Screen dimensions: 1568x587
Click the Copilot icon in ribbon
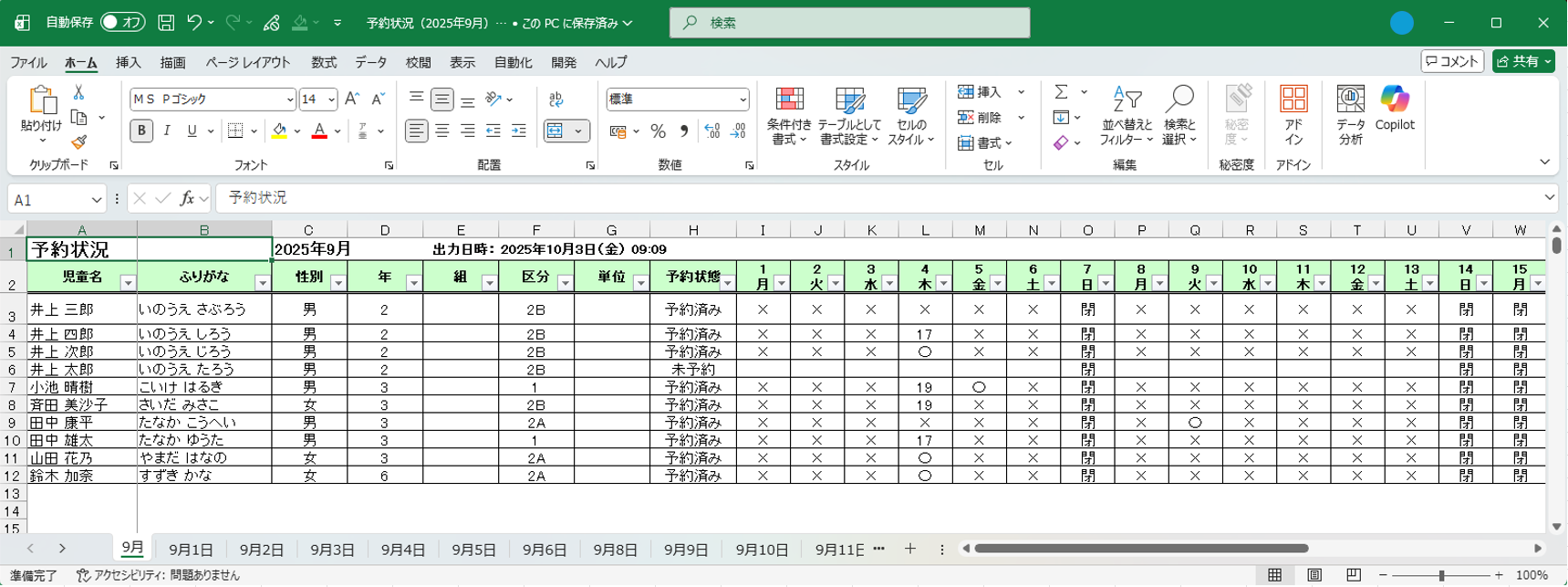coord(1394,108)
